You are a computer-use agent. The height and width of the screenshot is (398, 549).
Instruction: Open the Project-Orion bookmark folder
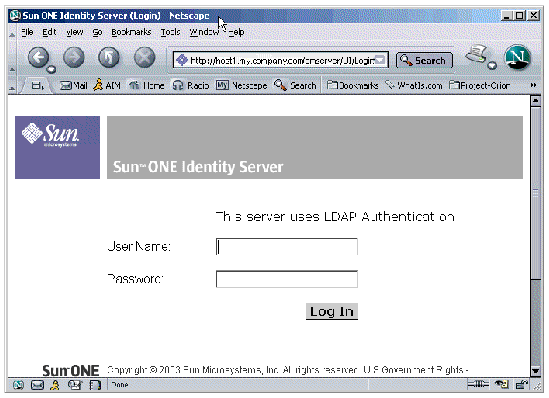[x=479, y=85]
